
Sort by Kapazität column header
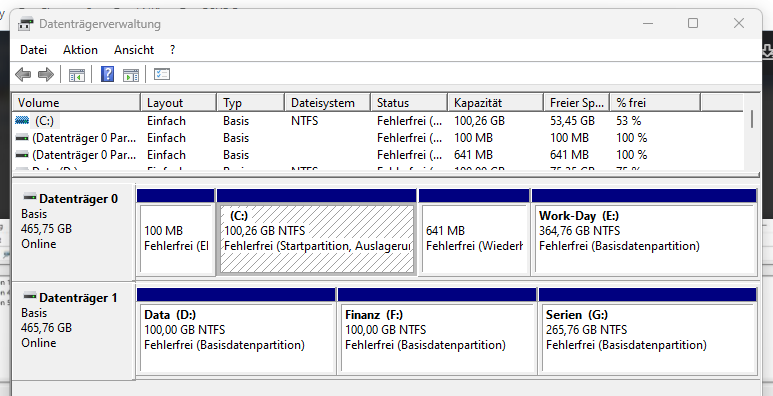coord(495,103)
